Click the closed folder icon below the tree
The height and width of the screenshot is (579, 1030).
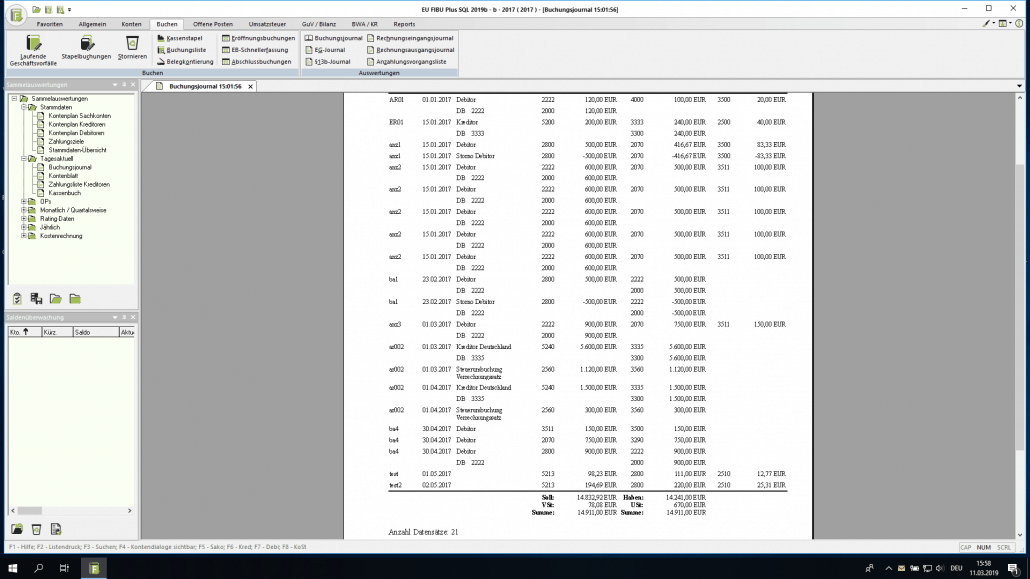[75, 299]
